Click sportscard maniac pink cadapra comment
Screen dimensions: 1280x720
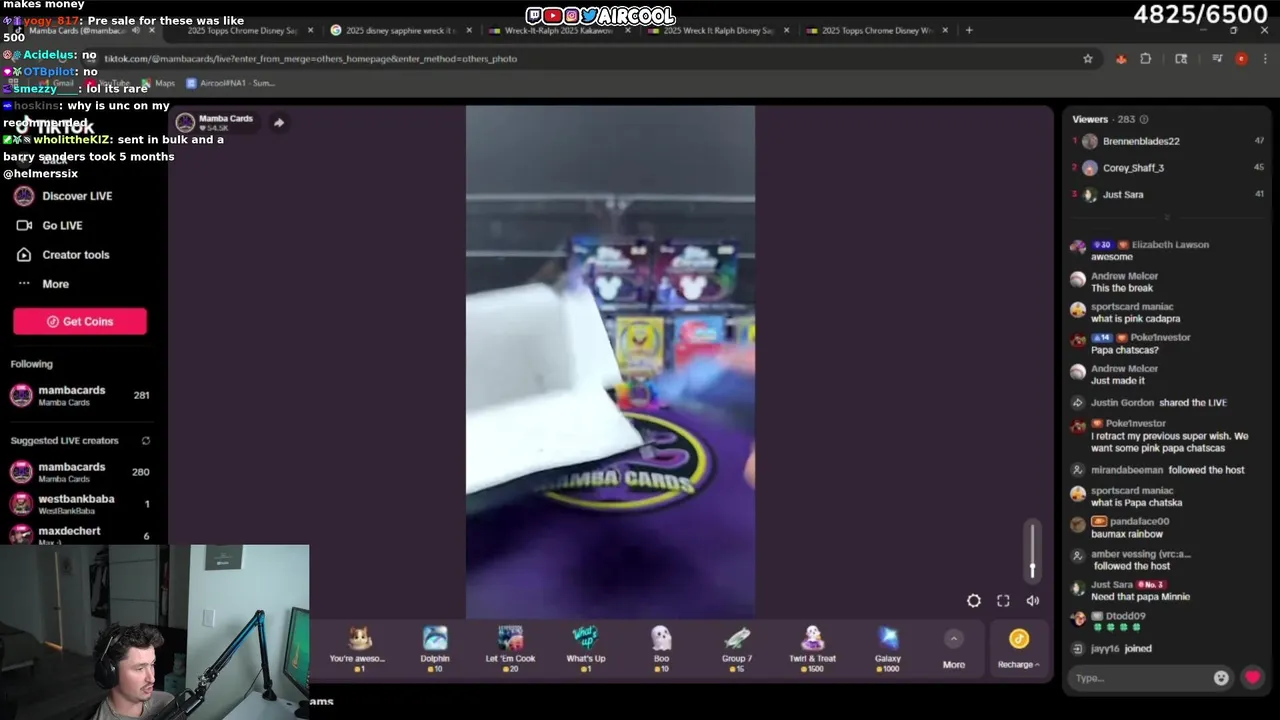1135,319
